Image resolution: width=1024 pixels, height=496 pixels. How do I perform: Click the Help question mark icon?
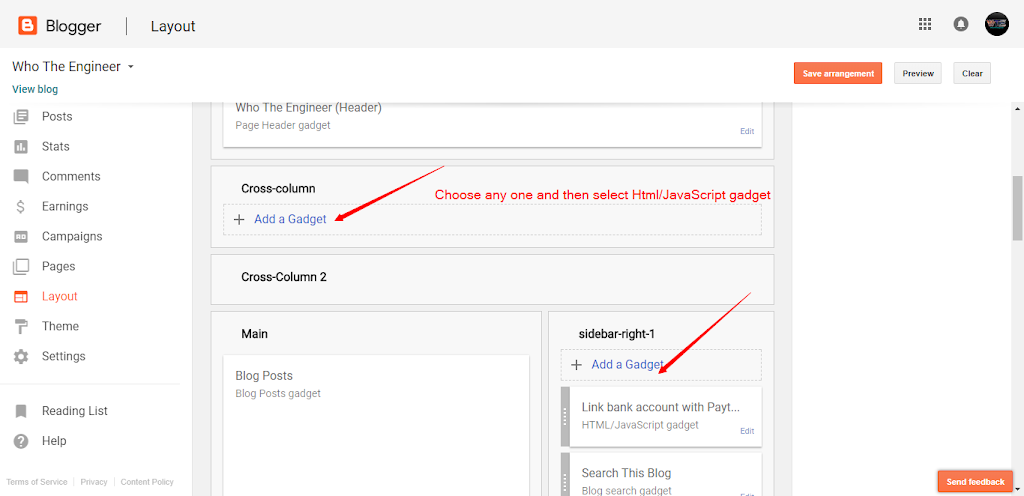point(21,441)
